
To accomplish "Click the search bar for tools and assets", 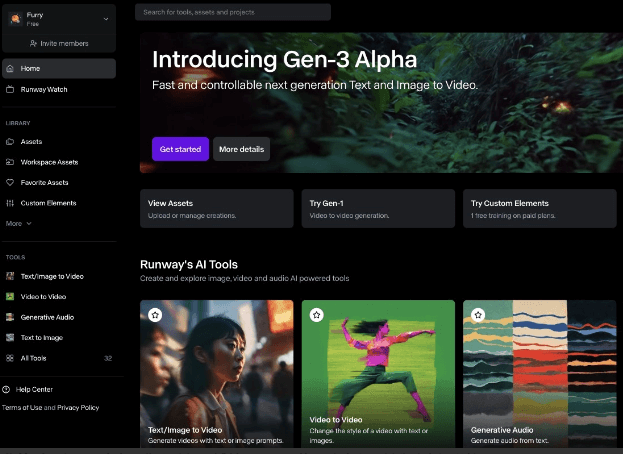I will click(233, 12).
